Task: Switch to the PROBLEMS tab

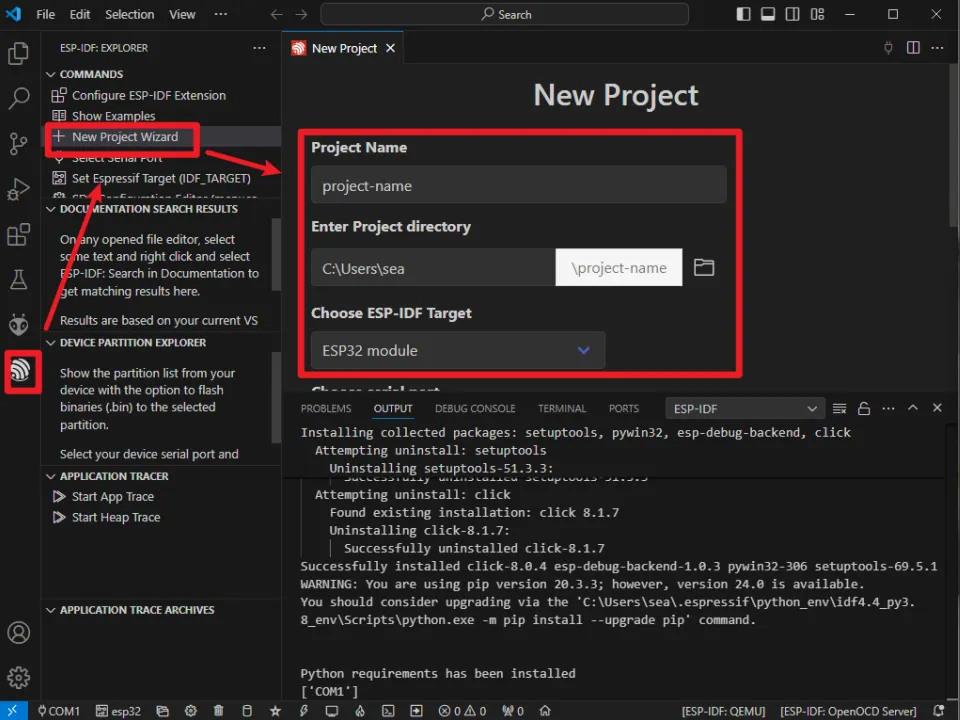Action: [x=326, y=408]
